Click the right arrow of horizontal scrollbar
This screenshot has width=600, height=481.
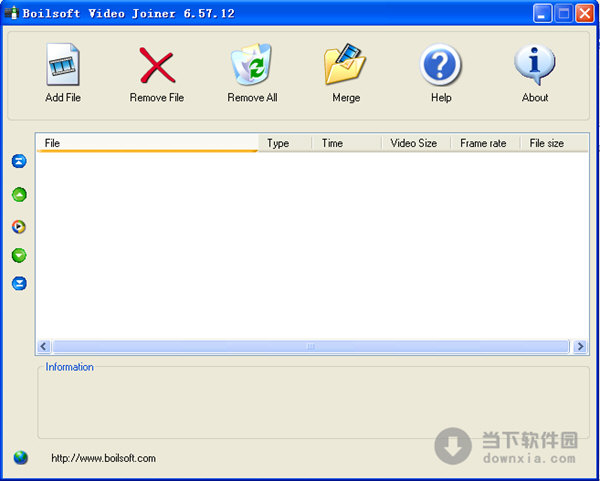click(580, 347)
